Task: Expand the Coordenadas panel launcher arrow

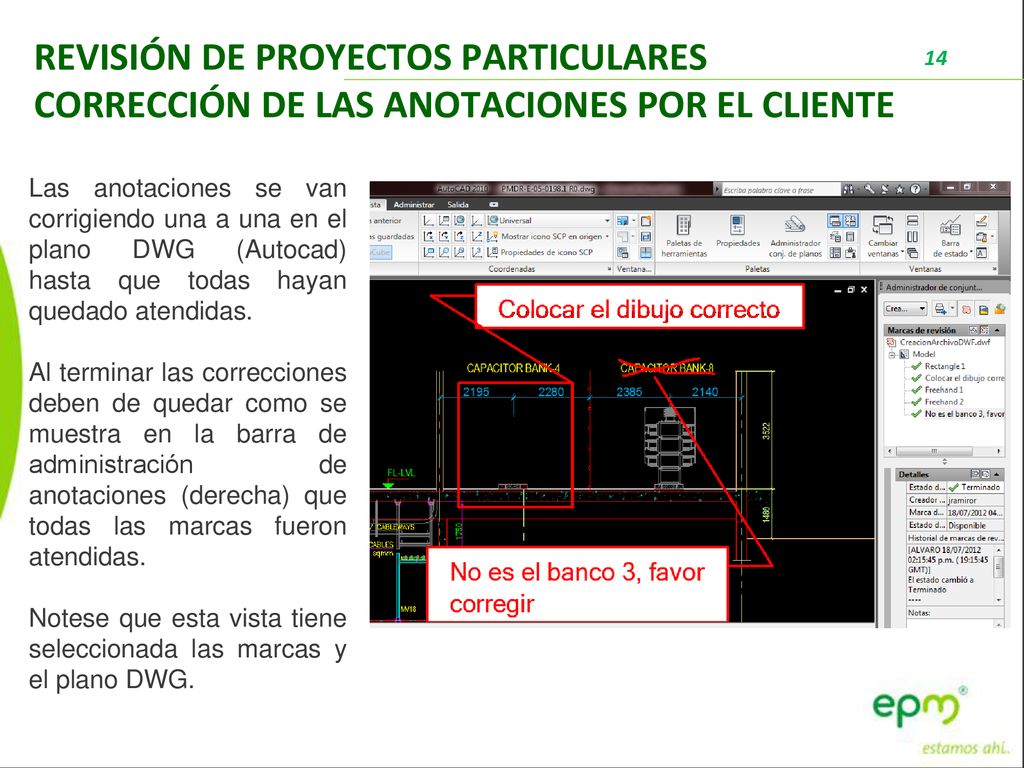Action: (x=609, y=268)
